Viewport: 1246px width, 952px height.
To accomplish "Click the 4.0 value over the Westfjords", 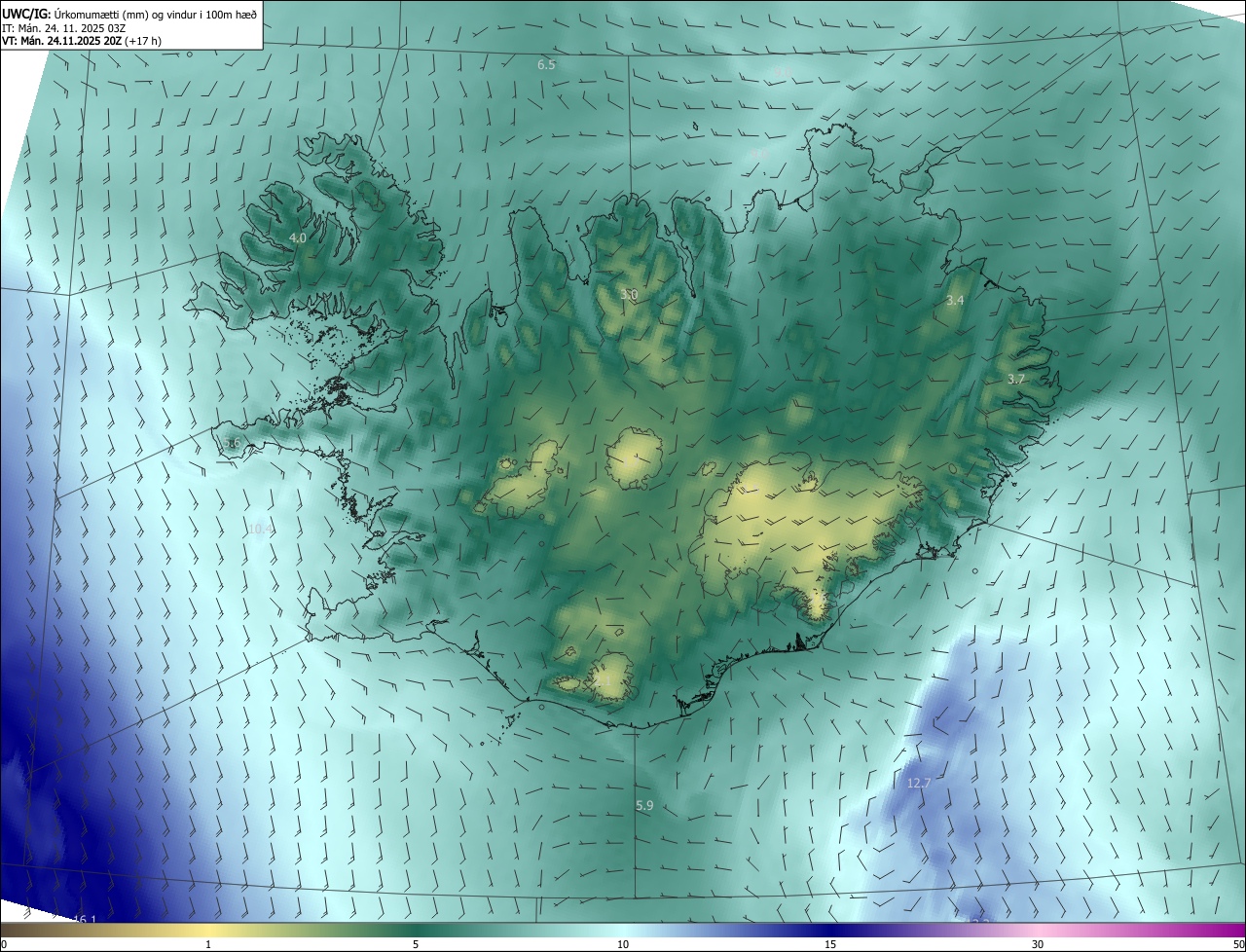I will [x=298, y=238].
